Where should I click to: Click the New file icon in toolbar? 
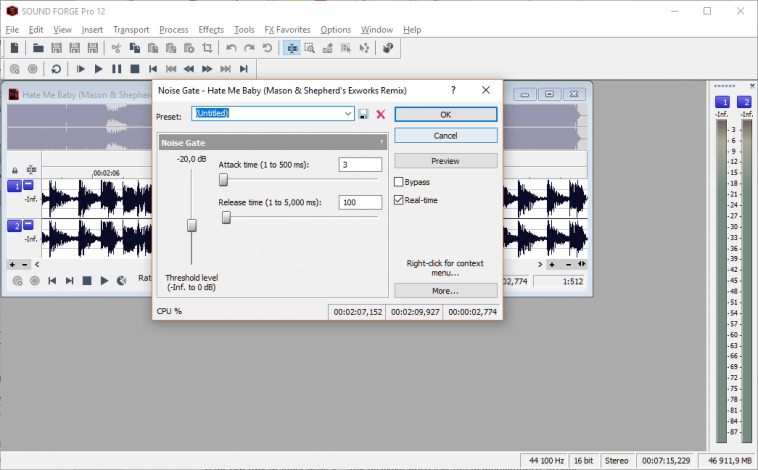point(12,47)
